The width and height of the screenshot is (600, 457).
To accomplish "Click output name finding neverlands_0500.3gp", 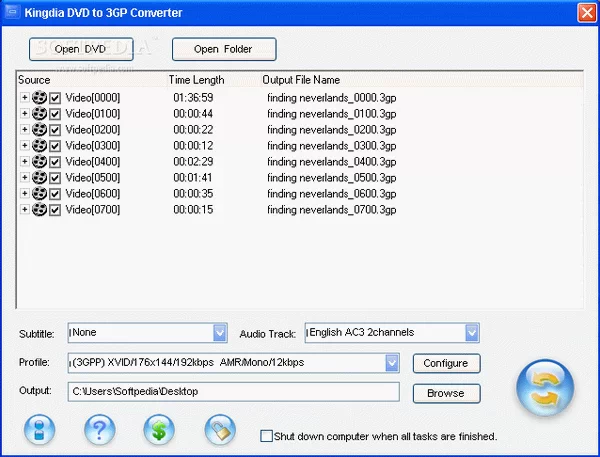I will pyautogui.click(x=331, y=178).
